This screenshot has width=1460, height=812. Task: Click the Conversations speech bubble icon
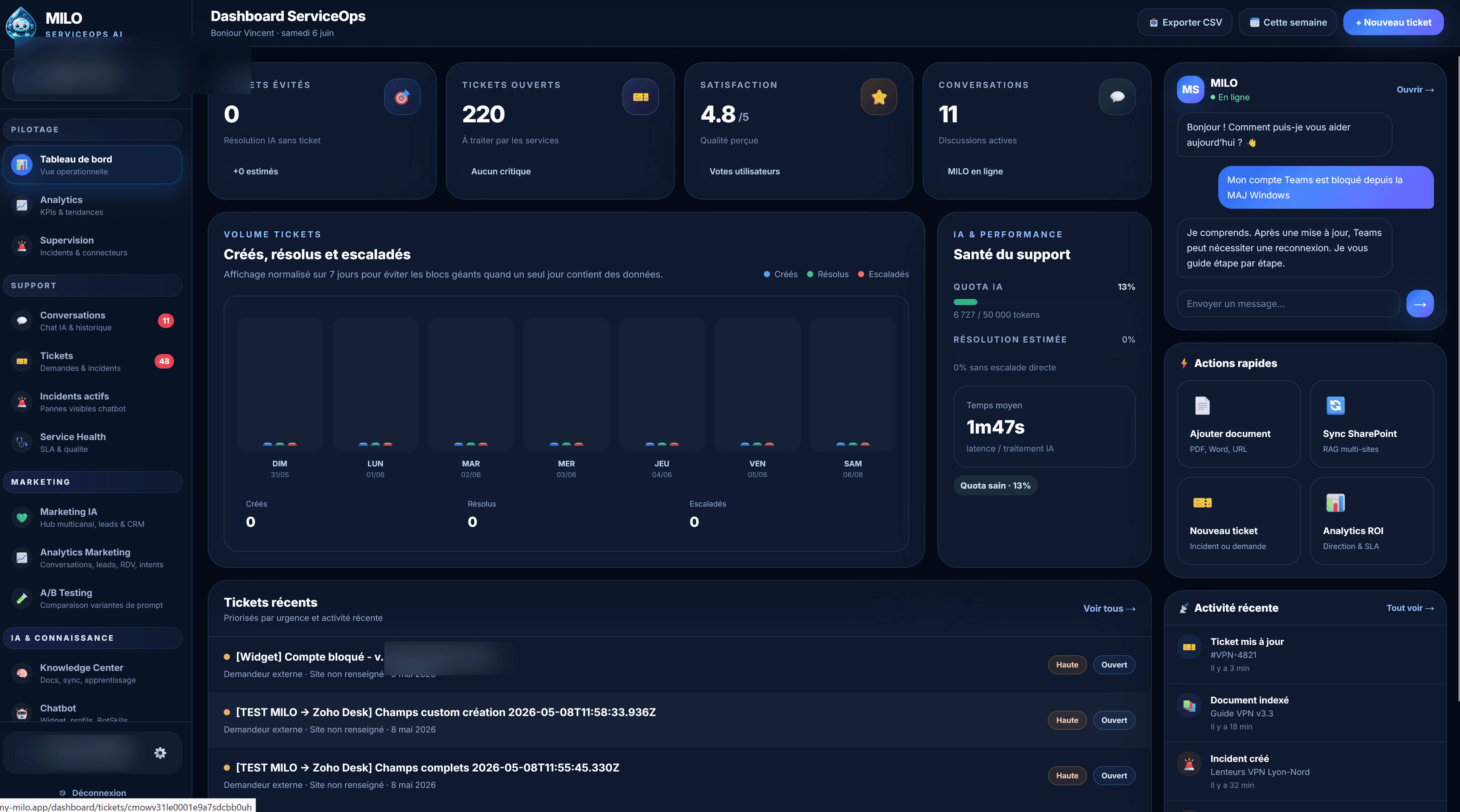pyautogui.click(x=1117, y=97)
